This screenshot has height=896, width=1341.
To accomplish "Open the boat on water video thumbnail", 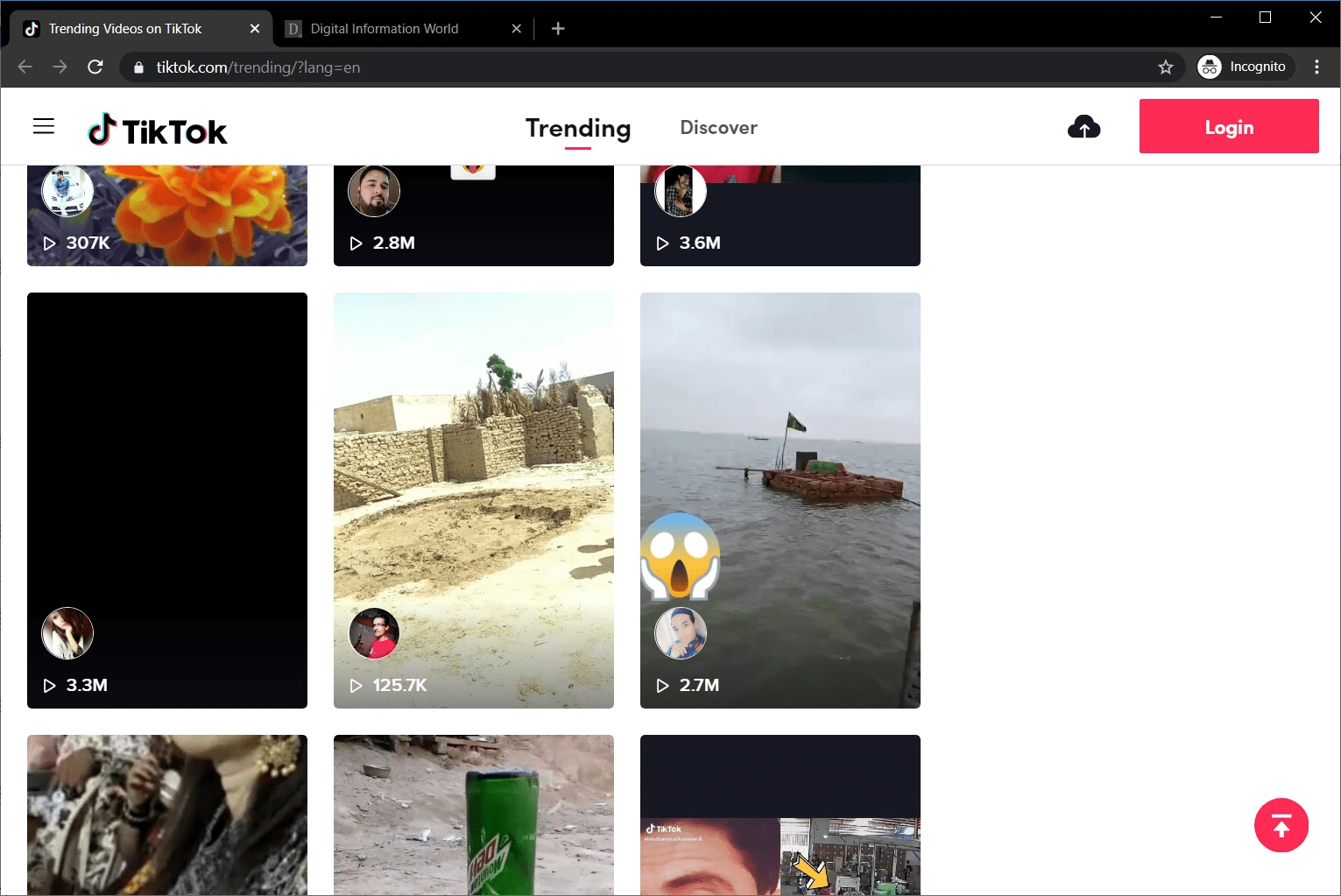I will click(x=780, y=500).
